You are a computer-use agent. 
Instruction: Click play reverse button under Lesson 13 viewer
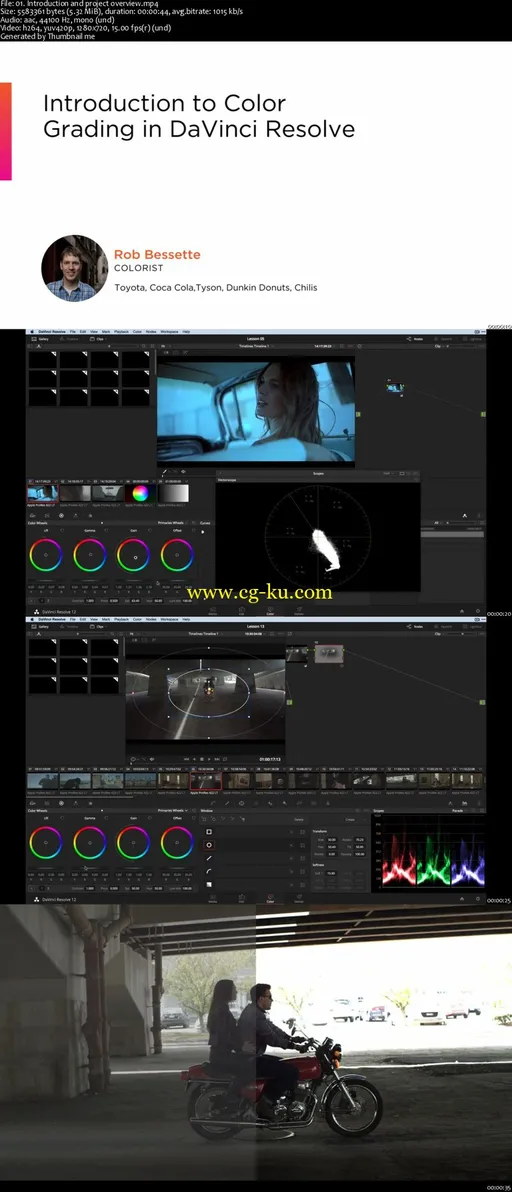coord(194,759)
